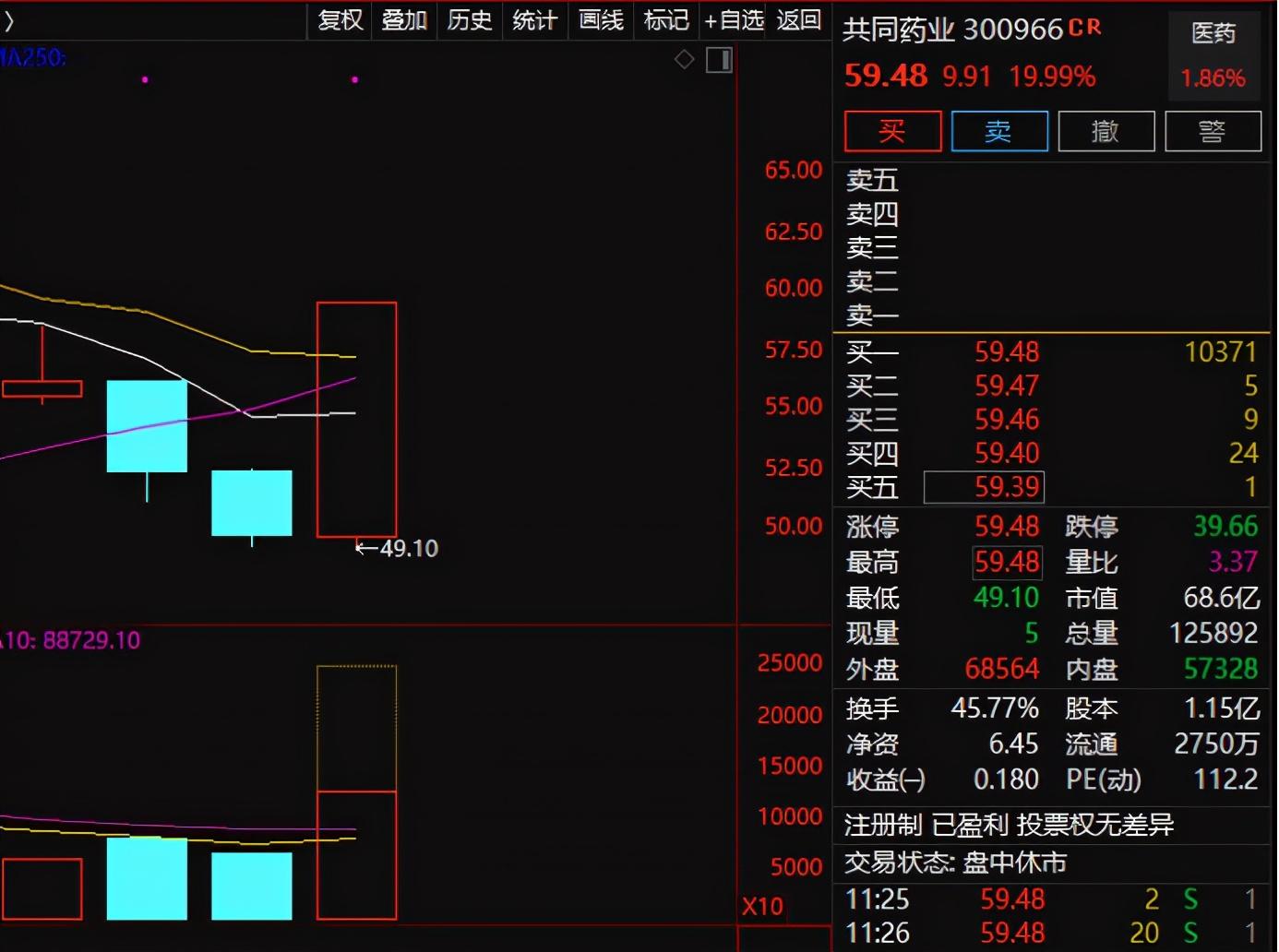Open the 统计 statistics option

coord(534,19)
